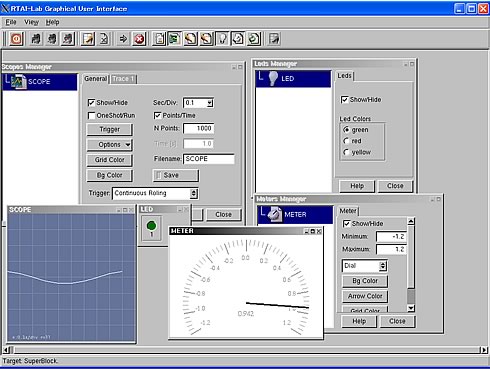This screenshot has width=490, height=369.
Task: Click the Maximum value field showing 1.2
Action: pos(391,249)
